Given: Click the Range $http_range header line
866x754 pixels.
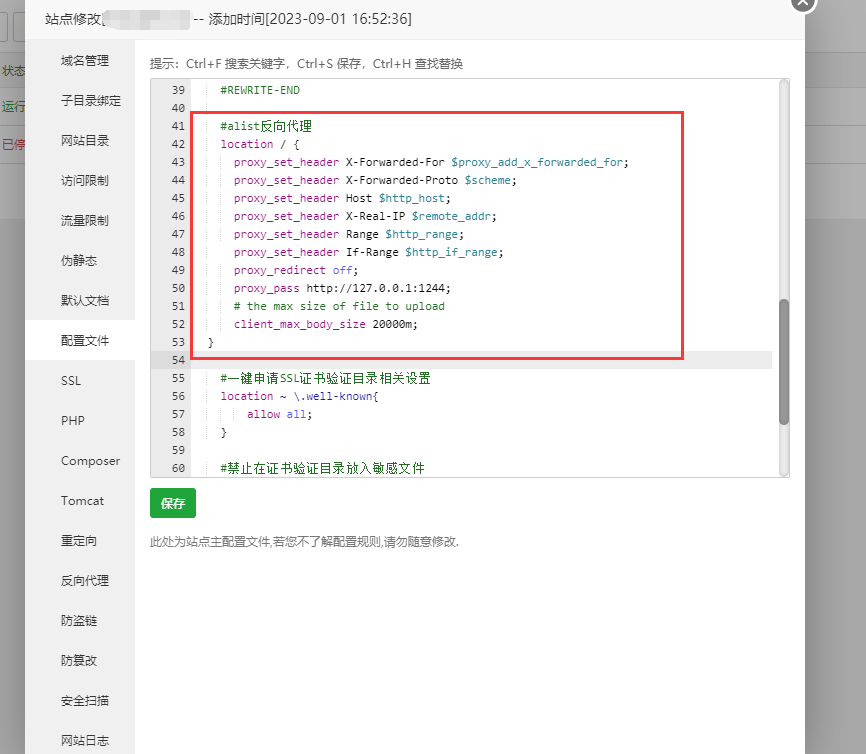Looking at the screenshot, I should pyautogui.click(x=348, y=234).
